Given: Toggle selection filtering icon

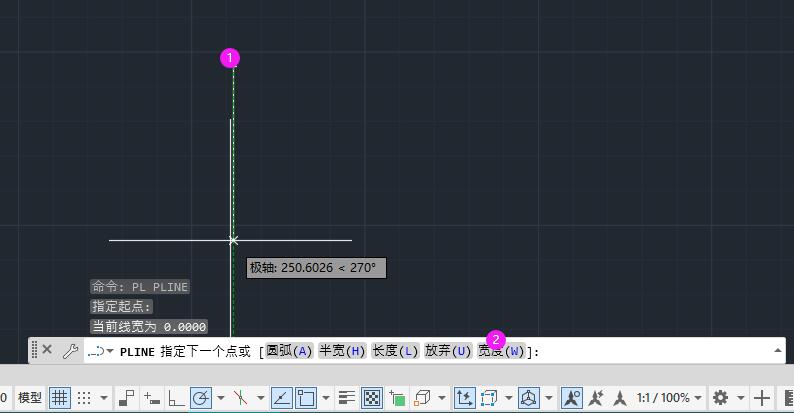Looking at the screenshot, I should [489, 398].
